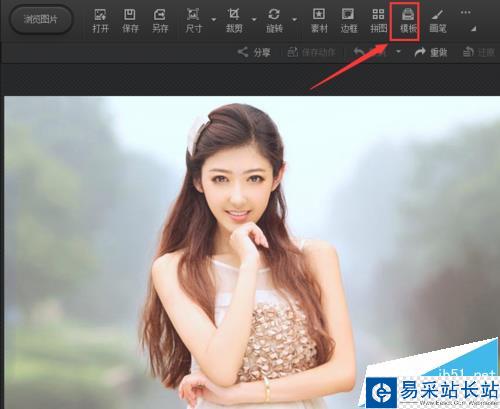Save the photo using the 保存 icon
Viewport: 500px width, 409px height.
130,21
